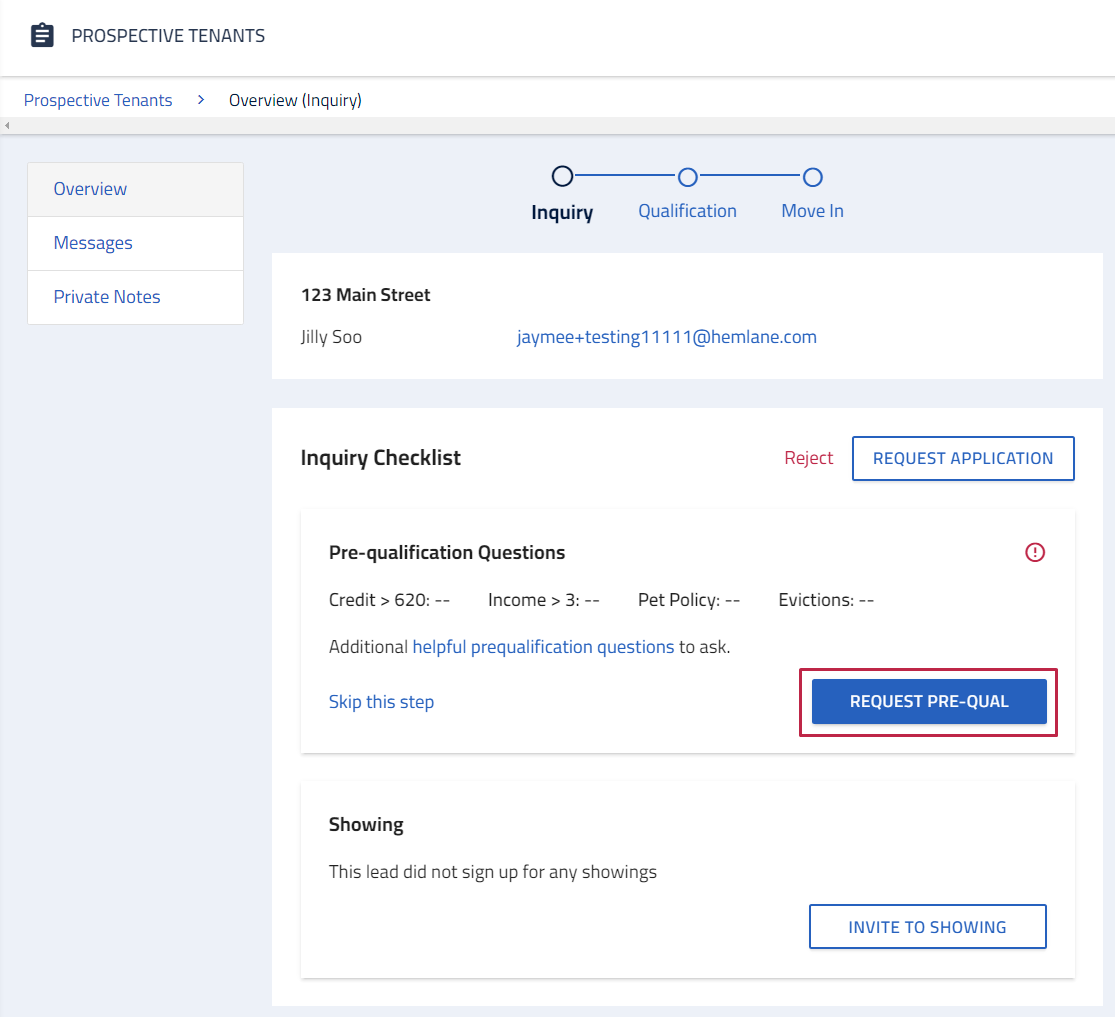Click the left scroll arrow below breadcrumb

(7, 126)
